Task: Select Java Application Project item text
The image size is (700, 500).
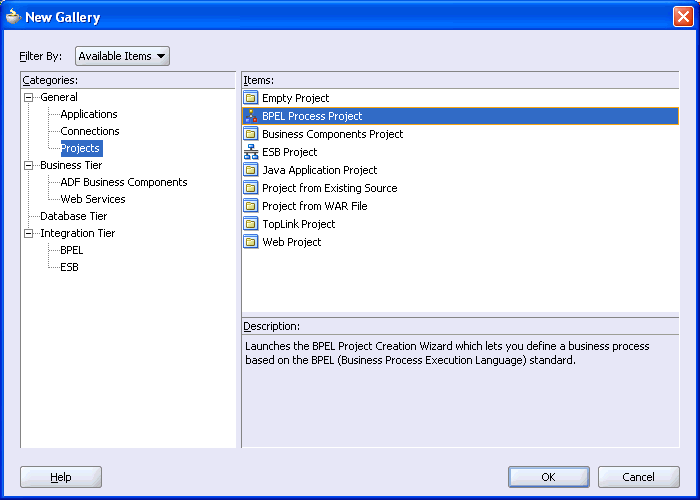Action: coord(320,170)
